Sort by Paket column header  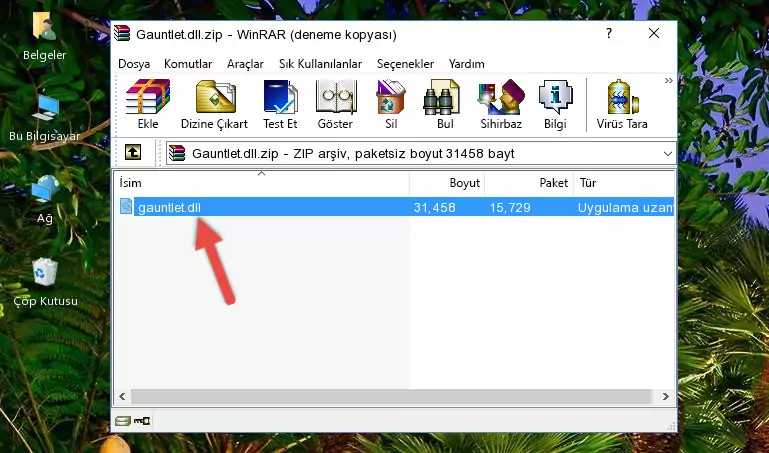529,183
